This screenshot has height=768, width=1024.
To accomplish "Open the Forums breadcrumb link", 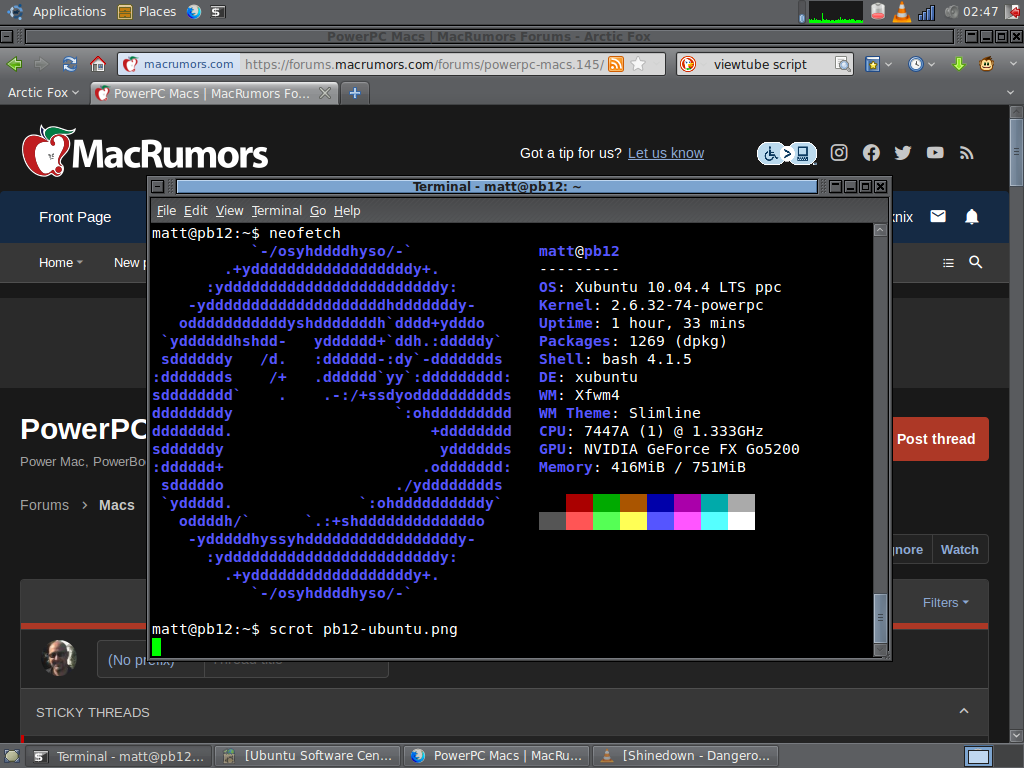I will pos(44,505).
